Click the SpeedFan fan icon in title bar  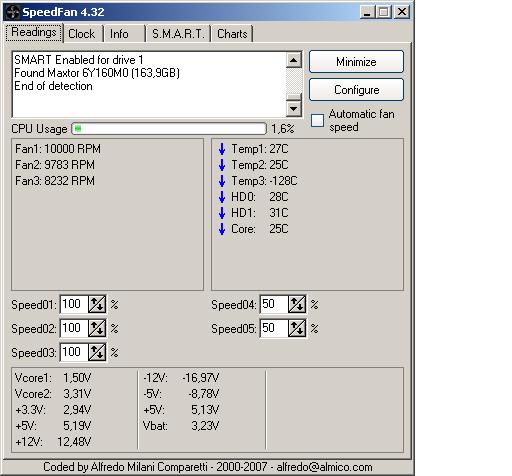click(x=13, y=12)
